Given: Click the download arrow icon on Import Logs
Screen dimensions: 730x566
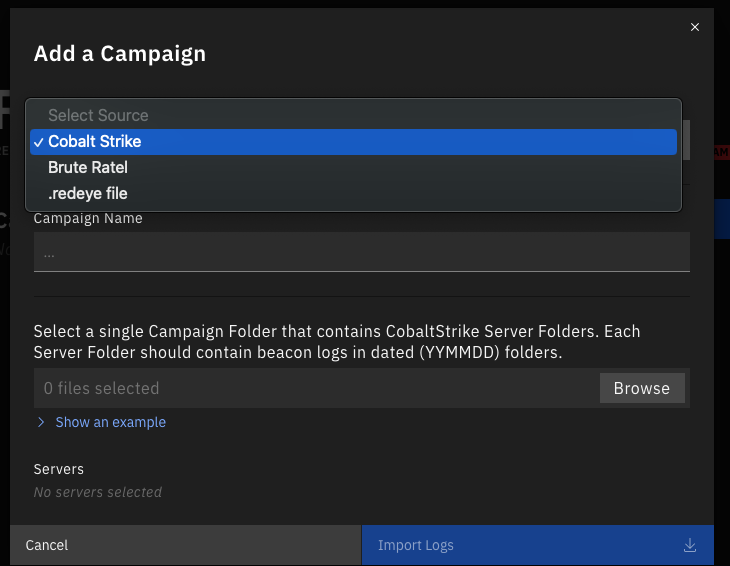Looking at the screenshot, I should [689, 545].
